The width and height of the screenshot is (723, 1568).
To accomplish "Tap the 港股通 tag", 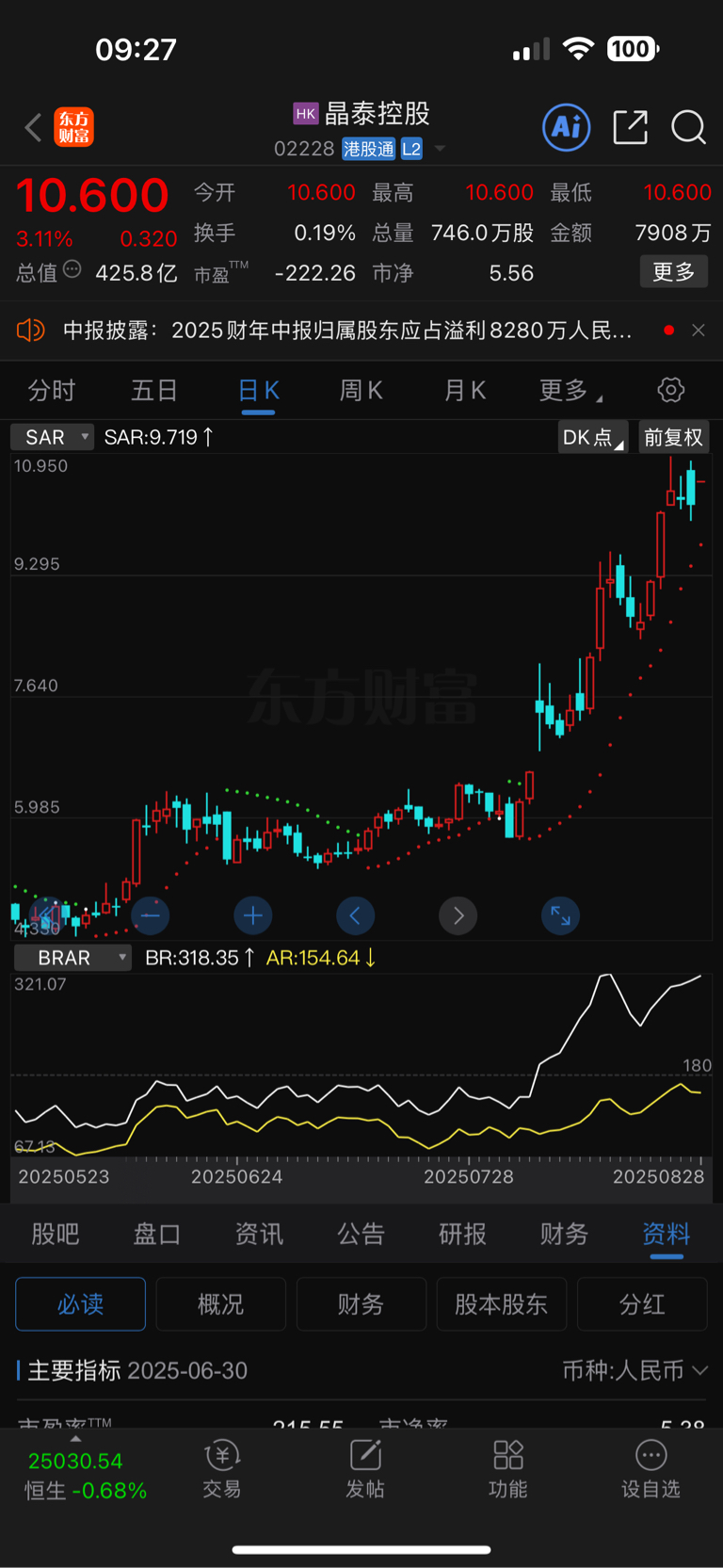I will pos(368,149).
